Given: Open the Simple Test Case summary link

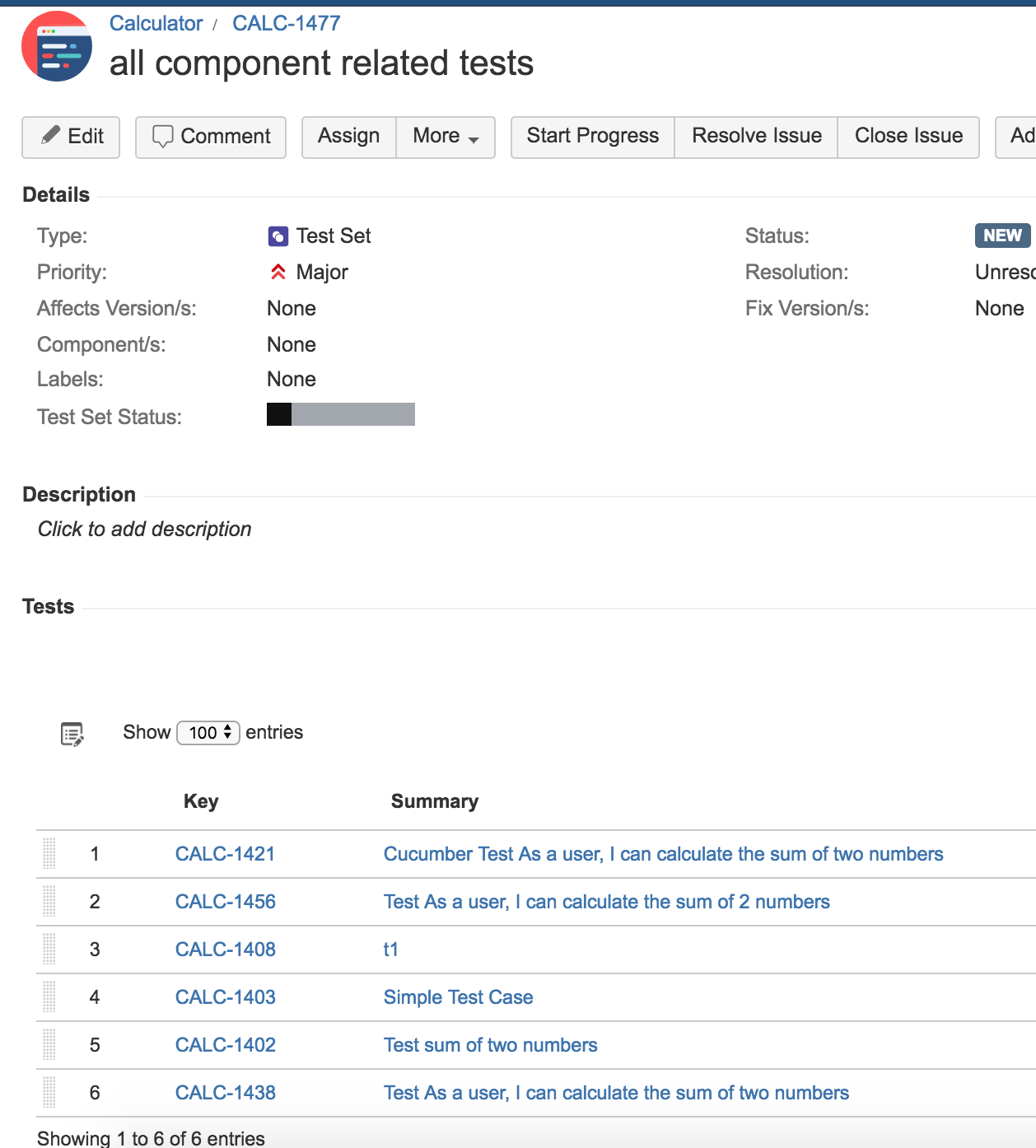Looking at the screenshot, I should [x=459, y=997].
